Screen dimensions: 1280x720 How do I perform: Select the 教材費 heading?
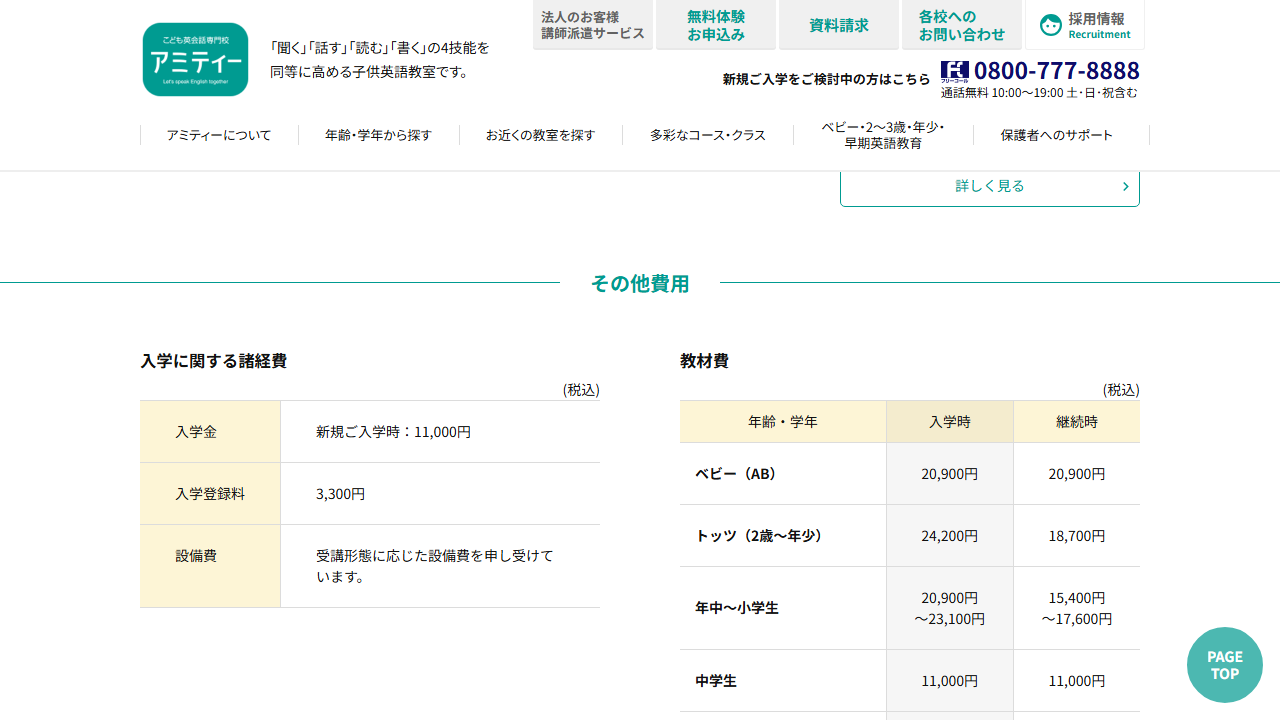pos(704,361)
